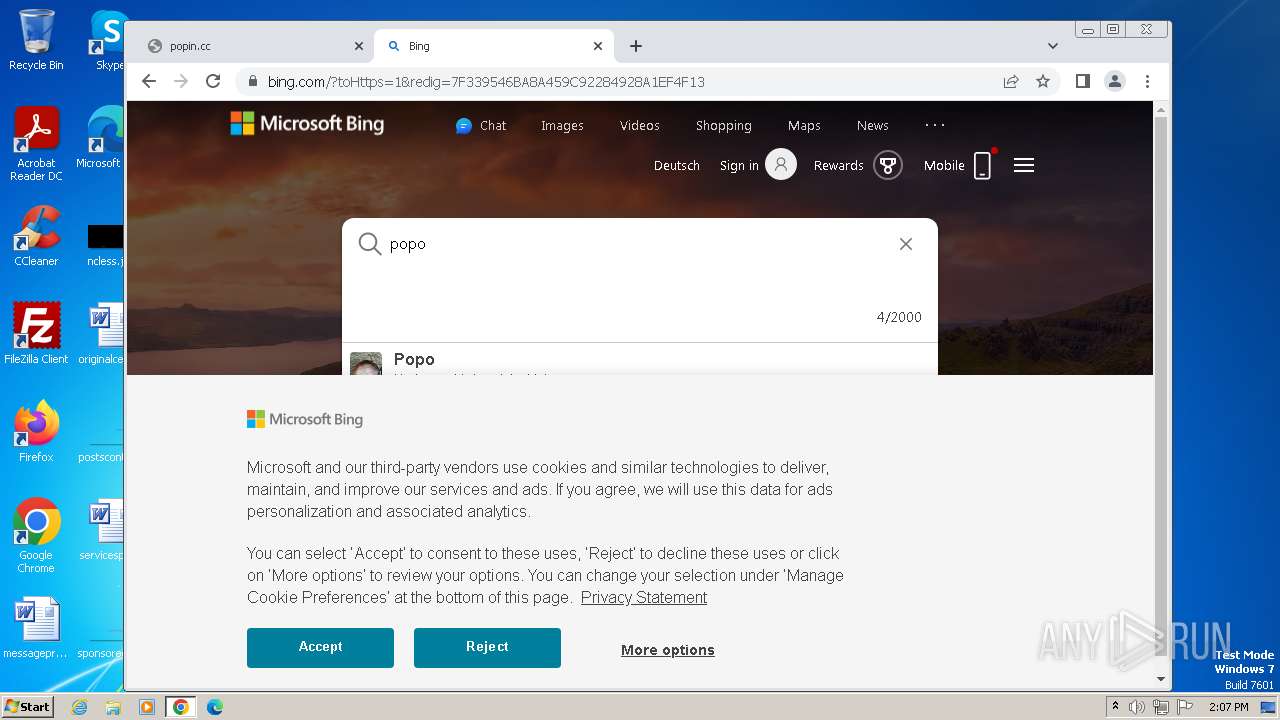This screenshot has height=720, width=1280.
Task: Open FileZilla Client desktop icon
Action: (x=36, y=333)
